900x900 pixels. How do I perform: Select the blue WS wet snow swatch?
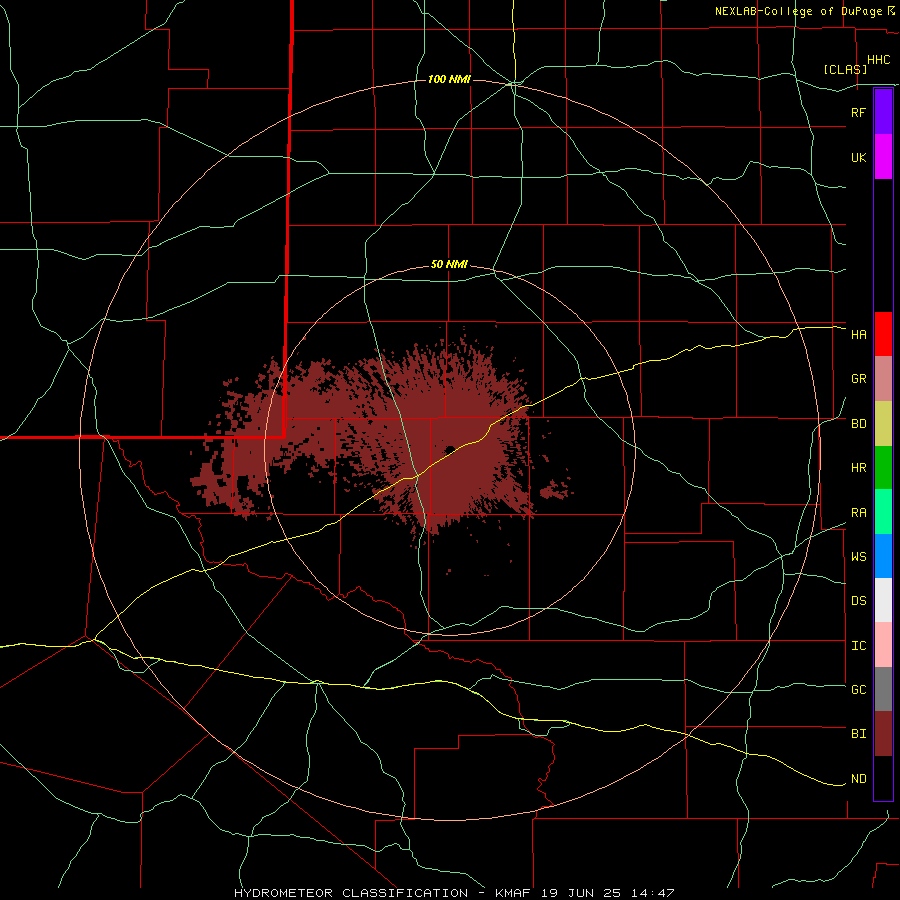pos(883,556)
